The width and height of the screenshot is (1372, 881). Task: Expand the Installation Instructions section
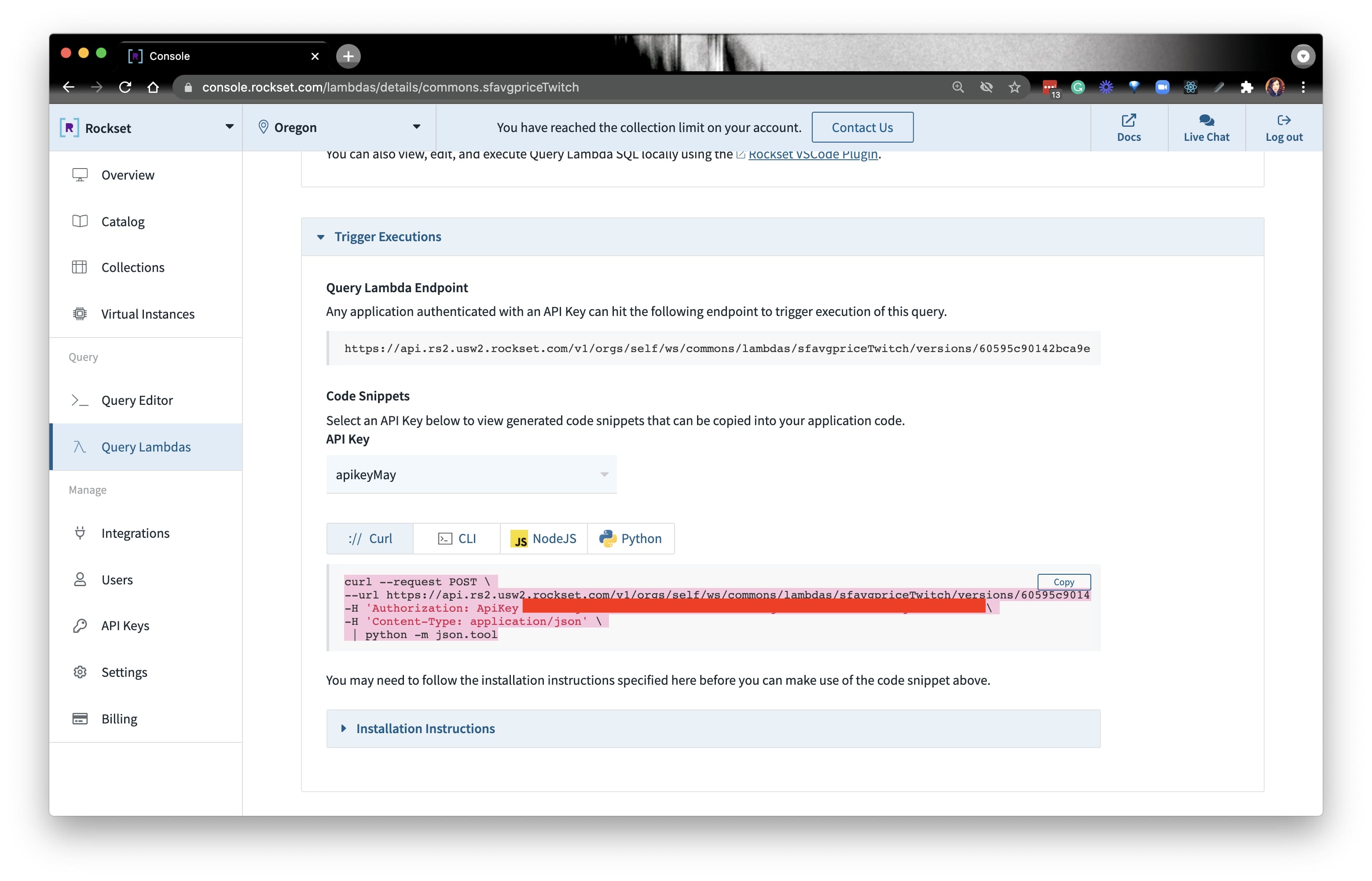425,727
